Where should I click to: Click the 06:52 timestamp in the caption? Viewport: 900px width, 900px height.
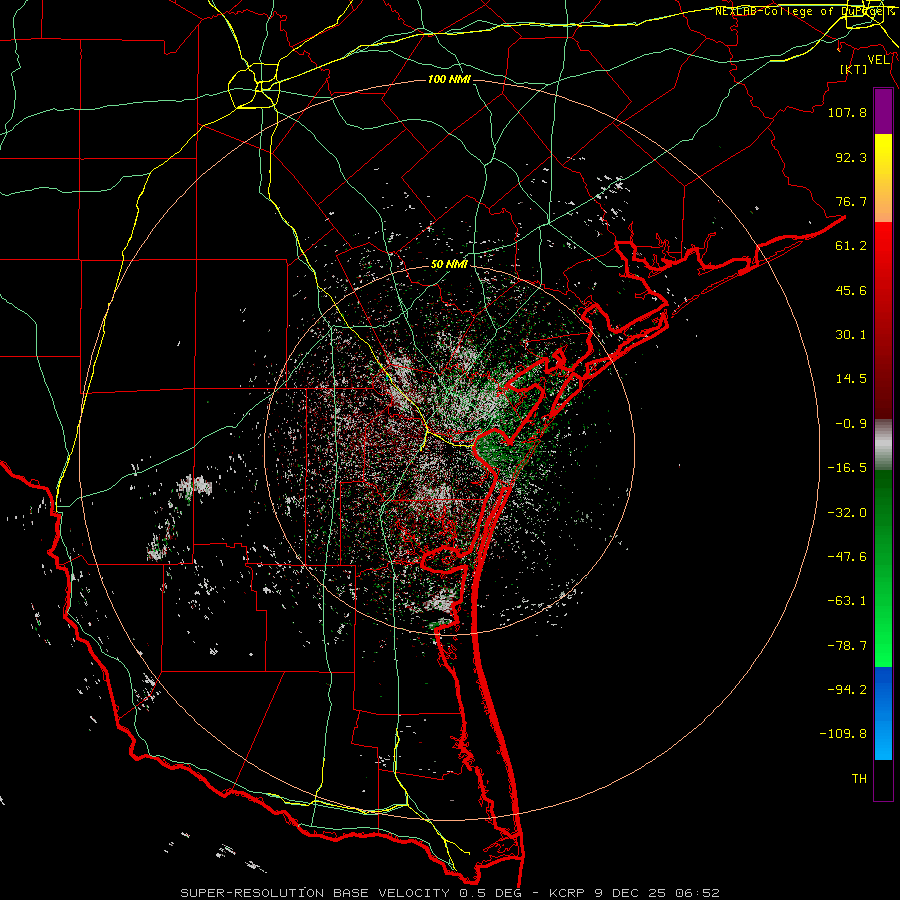click(x=698, y=893)
